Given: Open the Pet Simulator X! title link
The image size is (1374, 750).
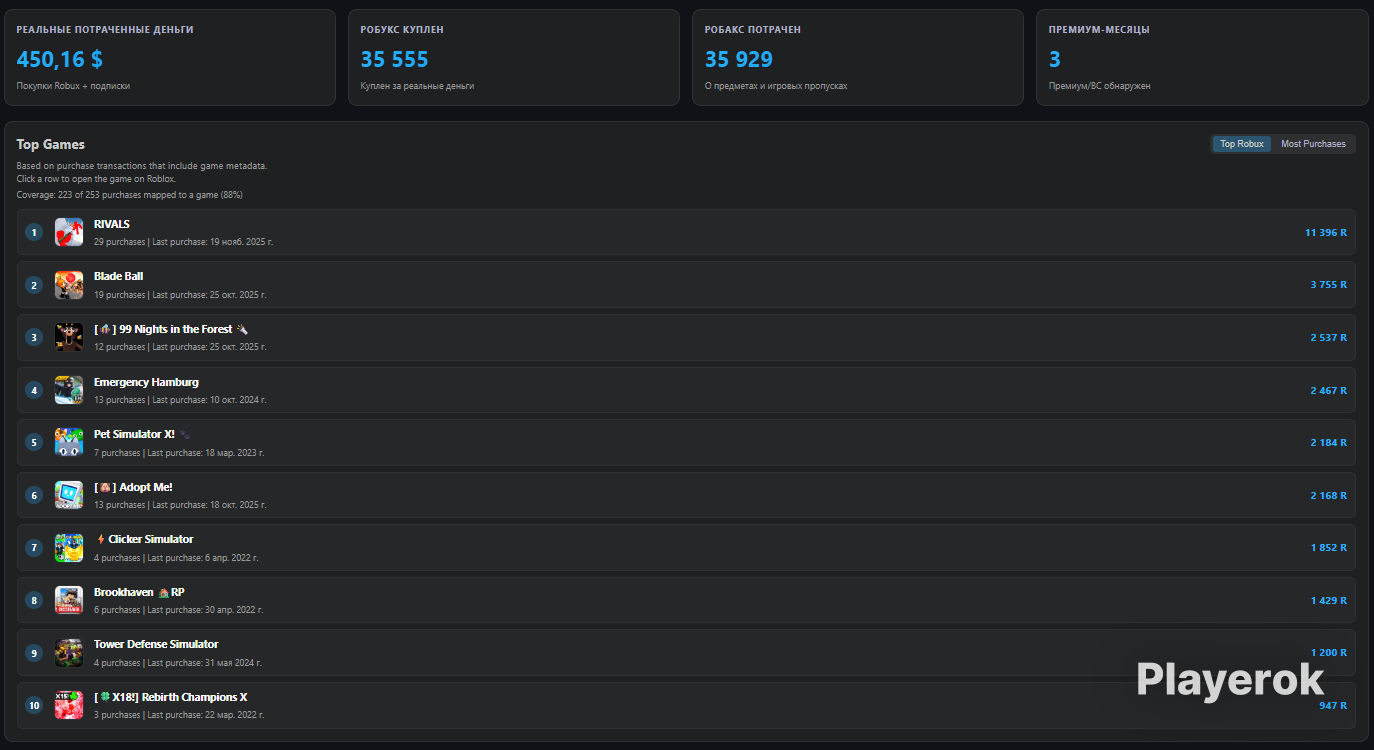Looking at the screenshot, I should click(x=141, y=434).
